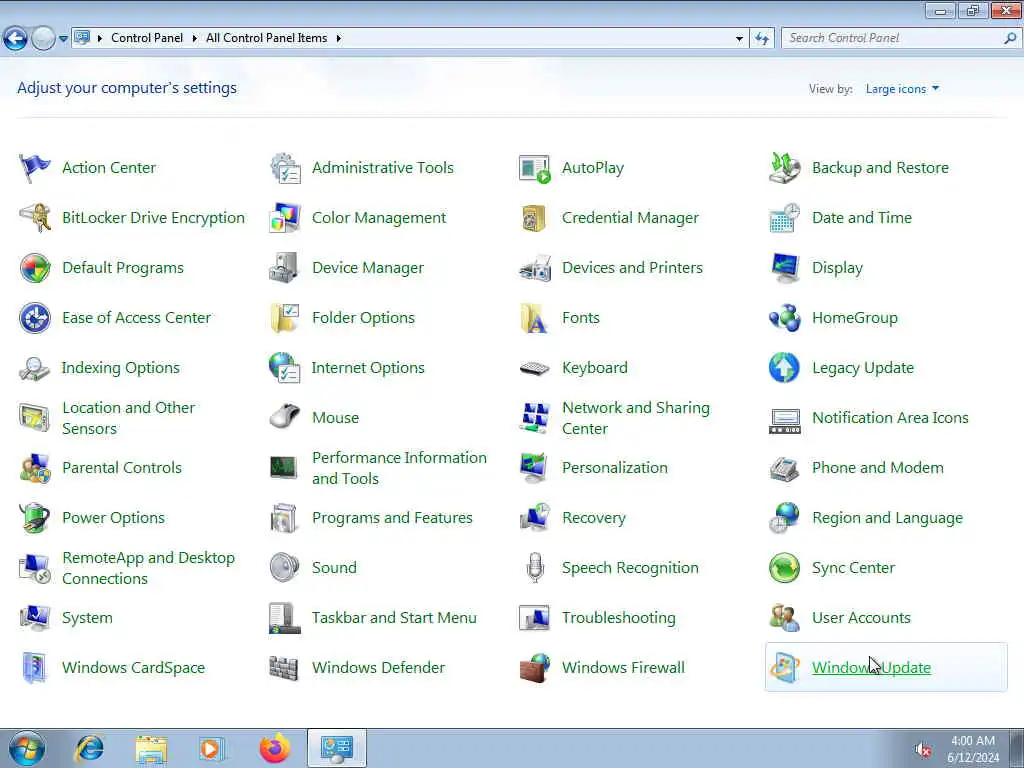This screenshot has height=768, width=1024.
Task: Open the Large icons view dropdown
Action: point(902,89)
